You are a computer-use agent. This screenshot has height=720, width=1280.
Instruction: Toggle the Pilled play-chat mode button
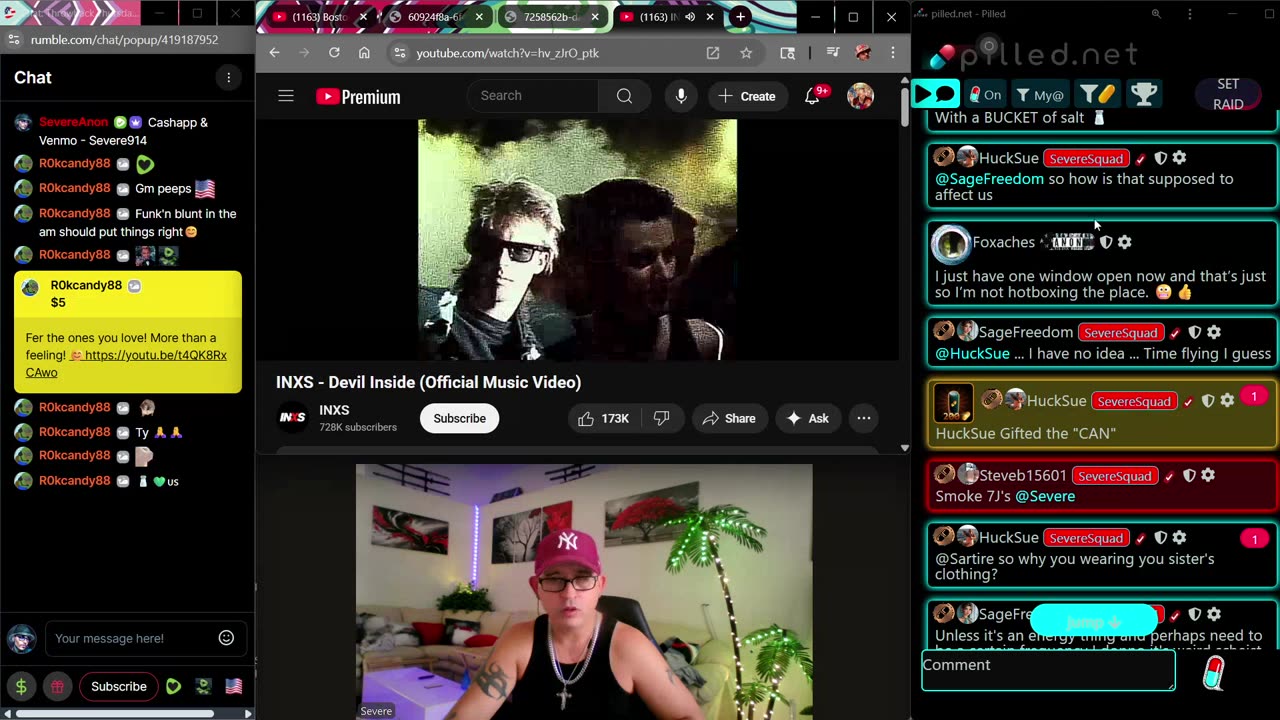936,94
